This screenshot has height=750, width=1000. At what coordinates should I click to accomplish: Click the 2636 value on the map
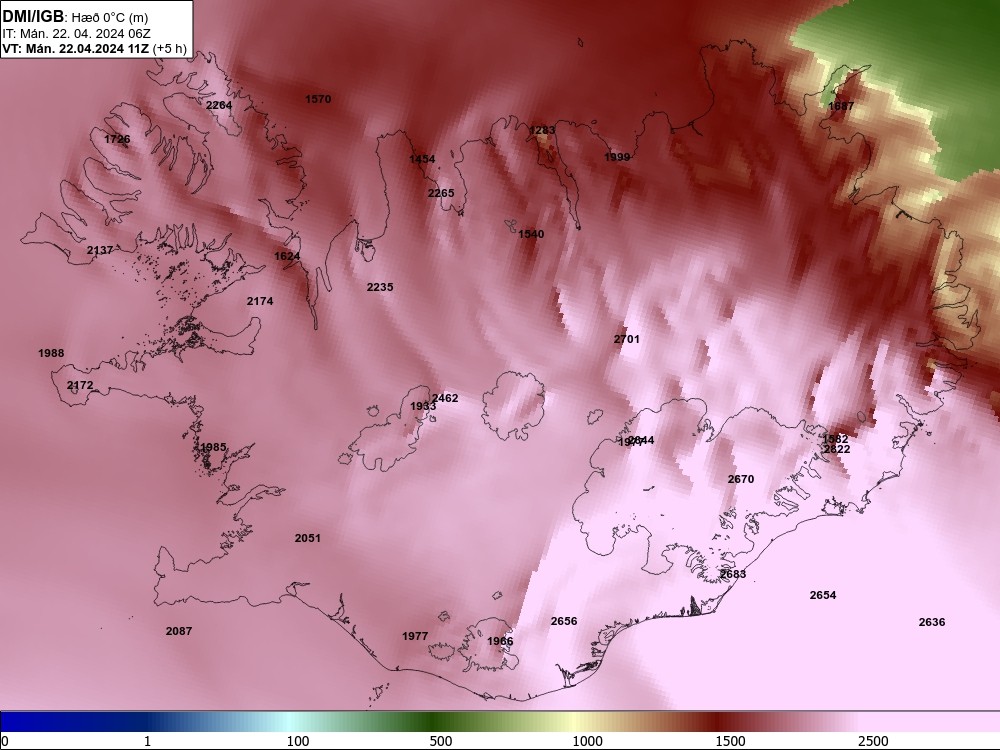pyautogui.click(x=932, y=622)
